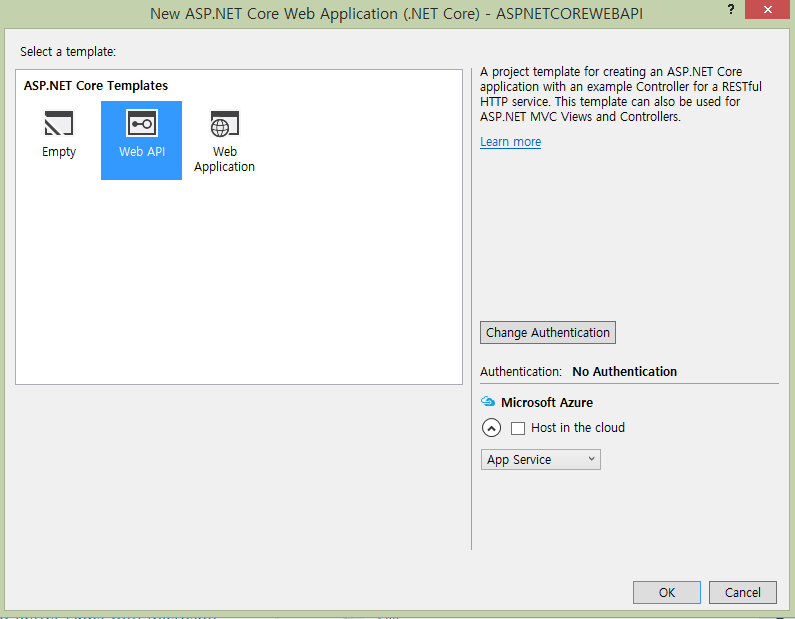Click the dialog title bar text

396,13
